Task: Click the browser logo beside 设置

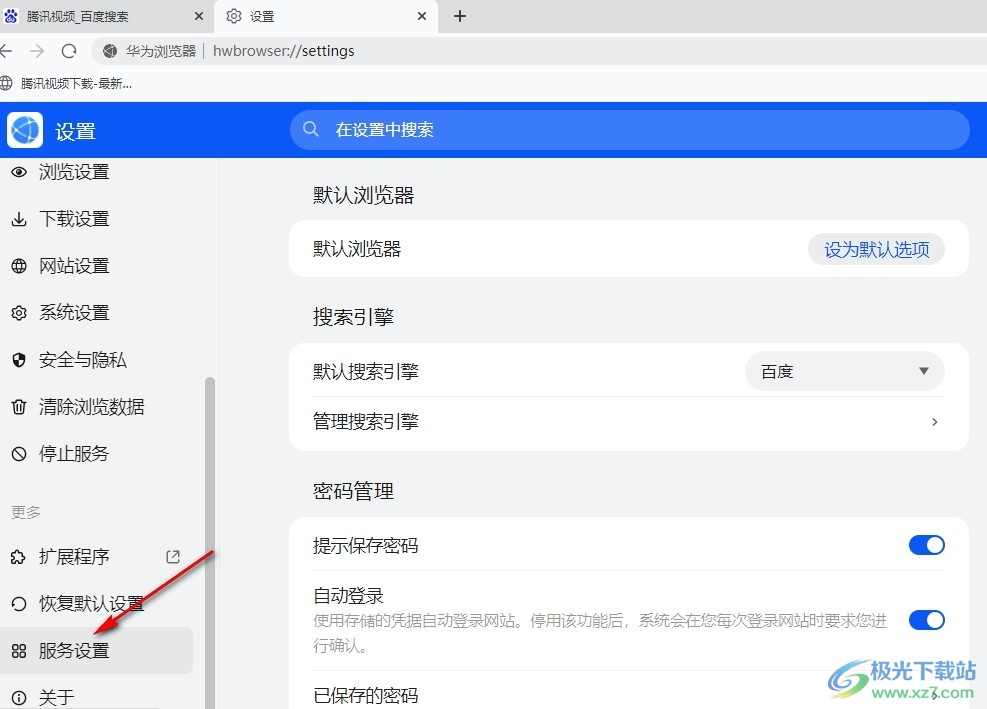Action: [25, 130]
